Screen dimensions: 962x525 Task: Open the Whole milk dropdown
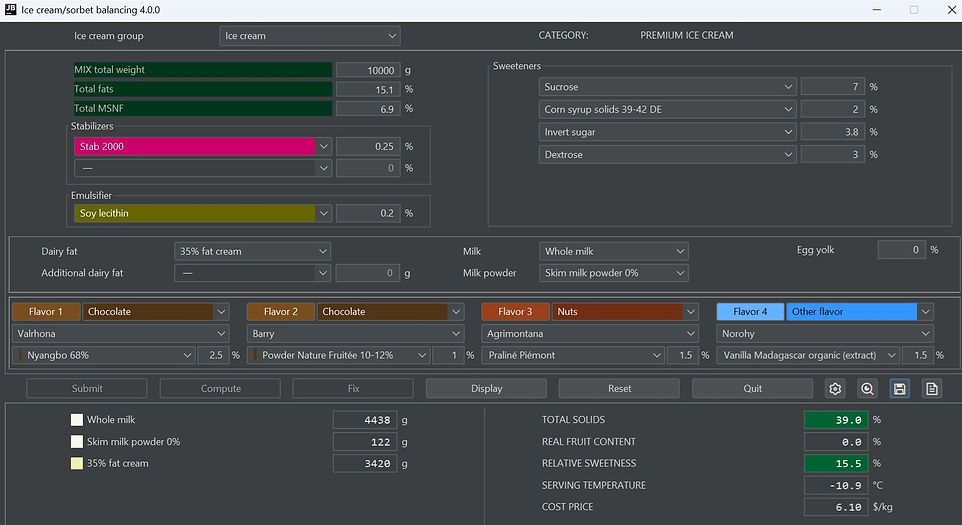pyautogui.click(x=614, y=251)
